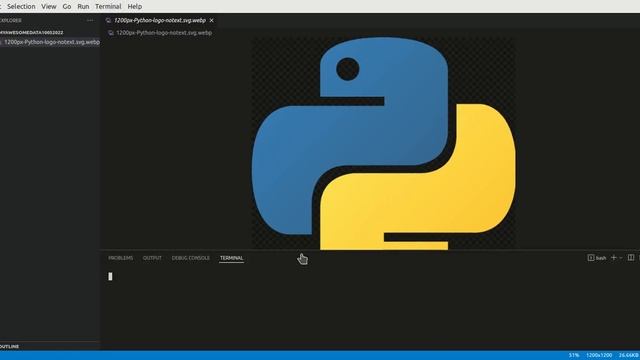The image size is (640, 360).
Task: Click the file size entry in status bar
Action: coord(629,355)
